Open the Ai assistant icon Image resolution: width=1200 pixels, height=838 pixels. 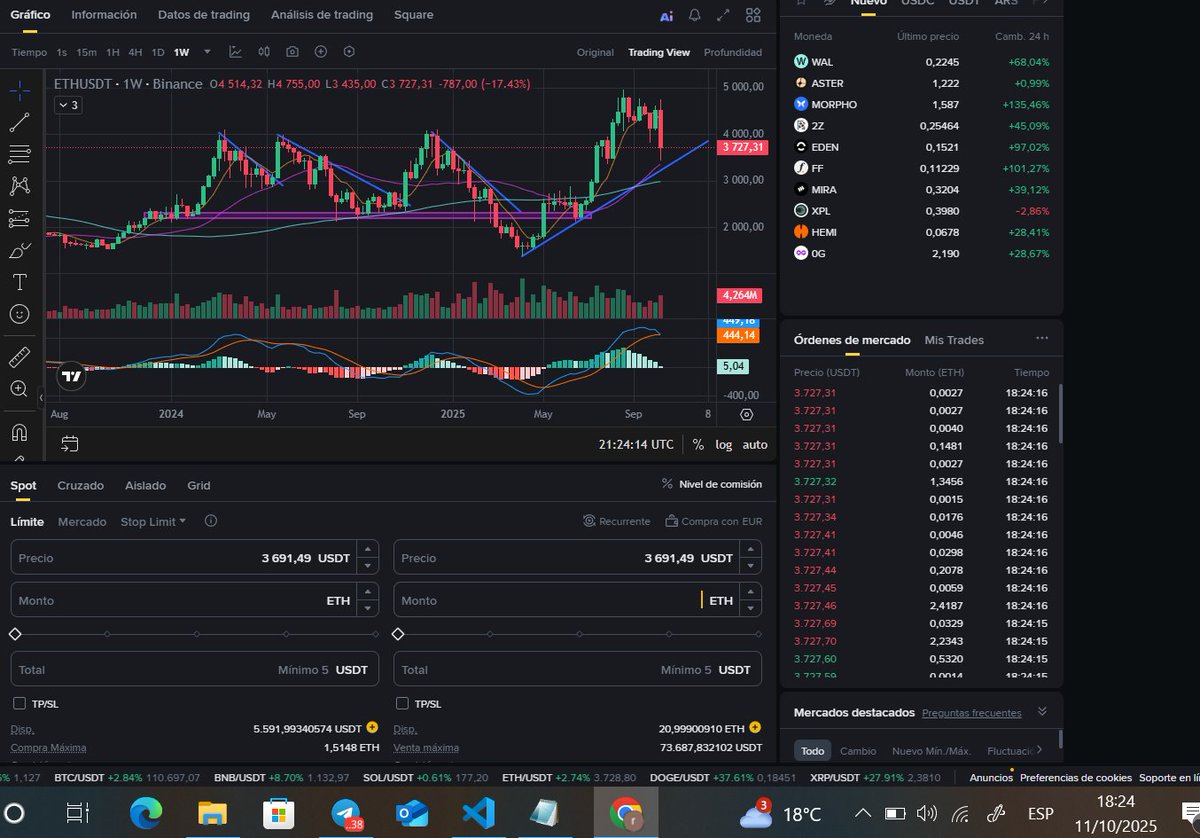(x=667, y=16)
